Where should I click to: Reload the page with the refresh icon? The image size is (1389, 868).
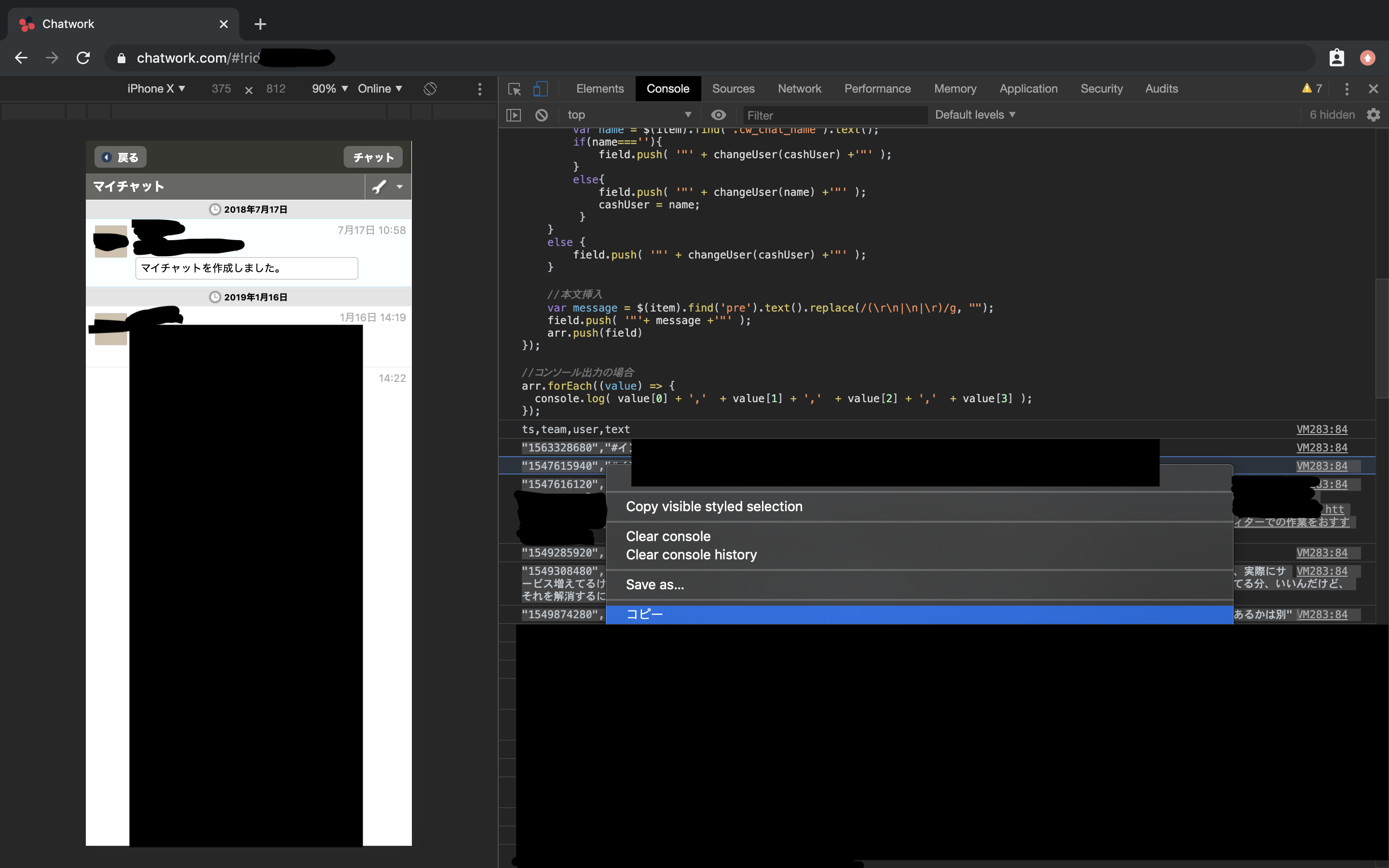coord(82,57)
